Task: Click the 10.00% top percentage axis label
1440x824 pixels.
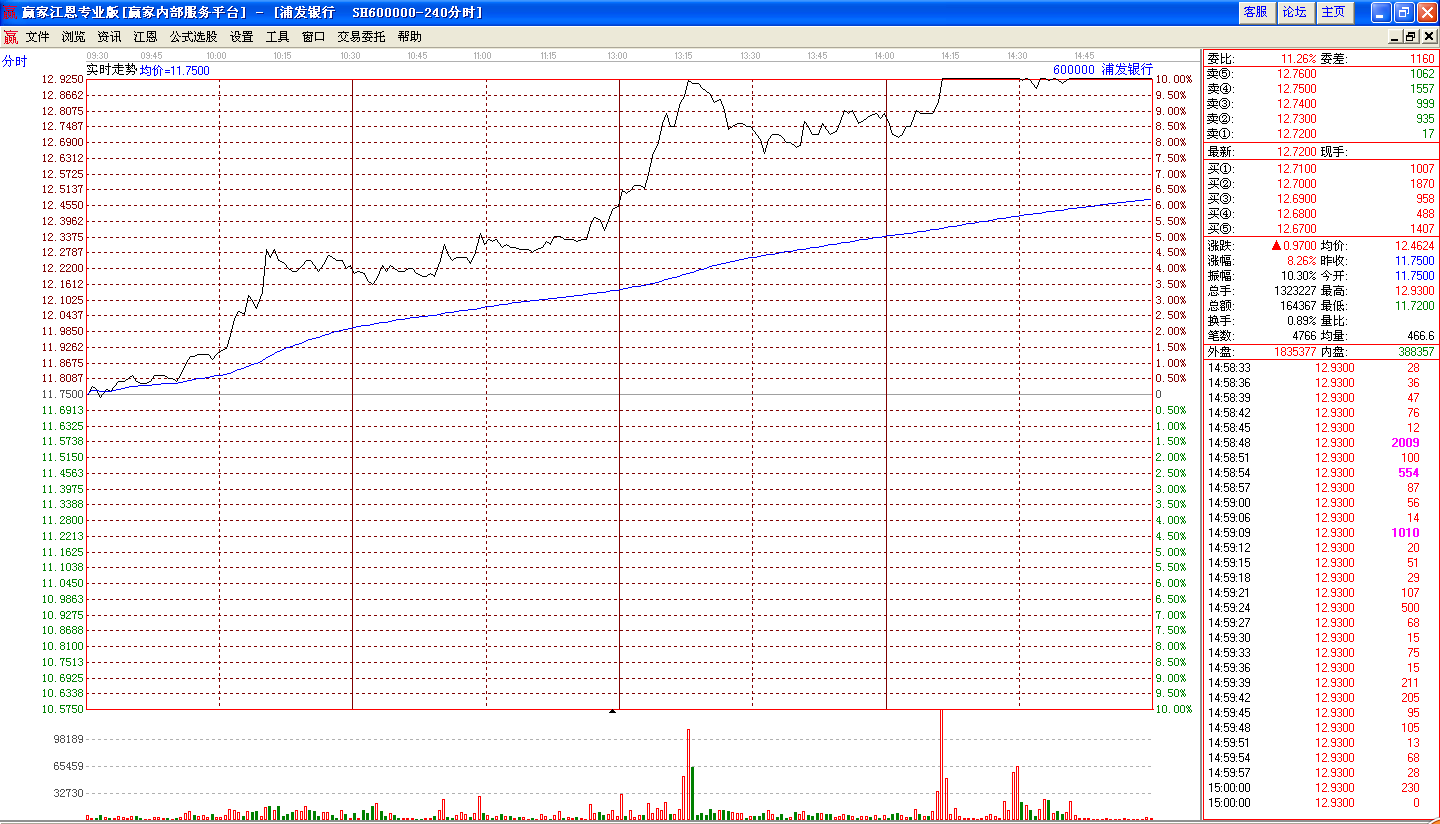Action: tap(1174, 79)
